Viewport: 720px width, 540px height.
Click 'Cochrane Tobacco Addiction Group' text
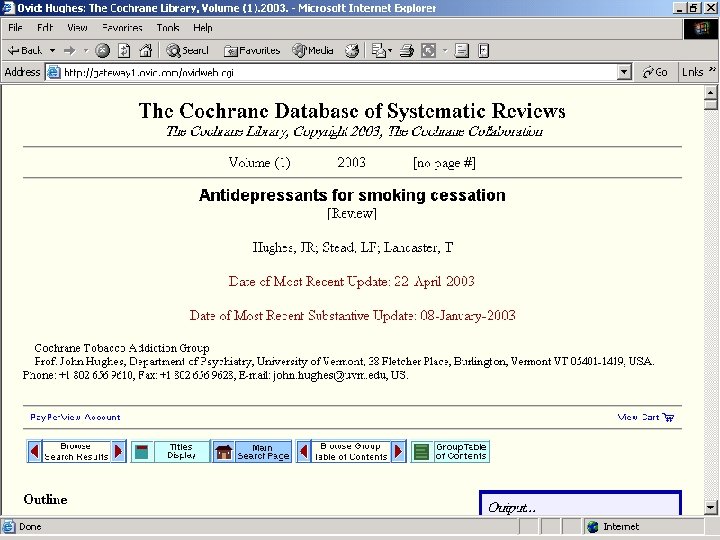122,348
